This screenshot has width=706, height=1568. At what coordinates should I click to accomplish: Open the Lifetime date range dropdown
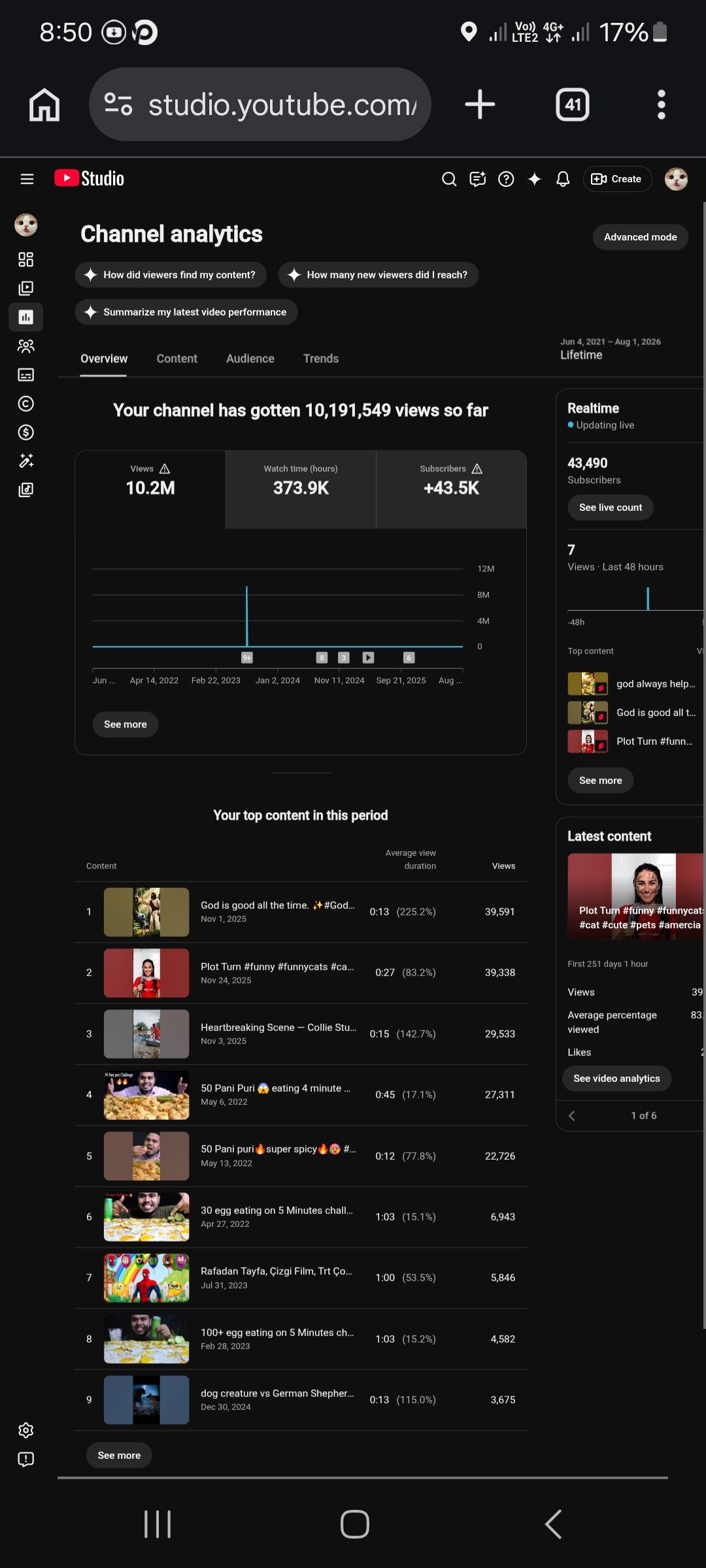point(611,350)
